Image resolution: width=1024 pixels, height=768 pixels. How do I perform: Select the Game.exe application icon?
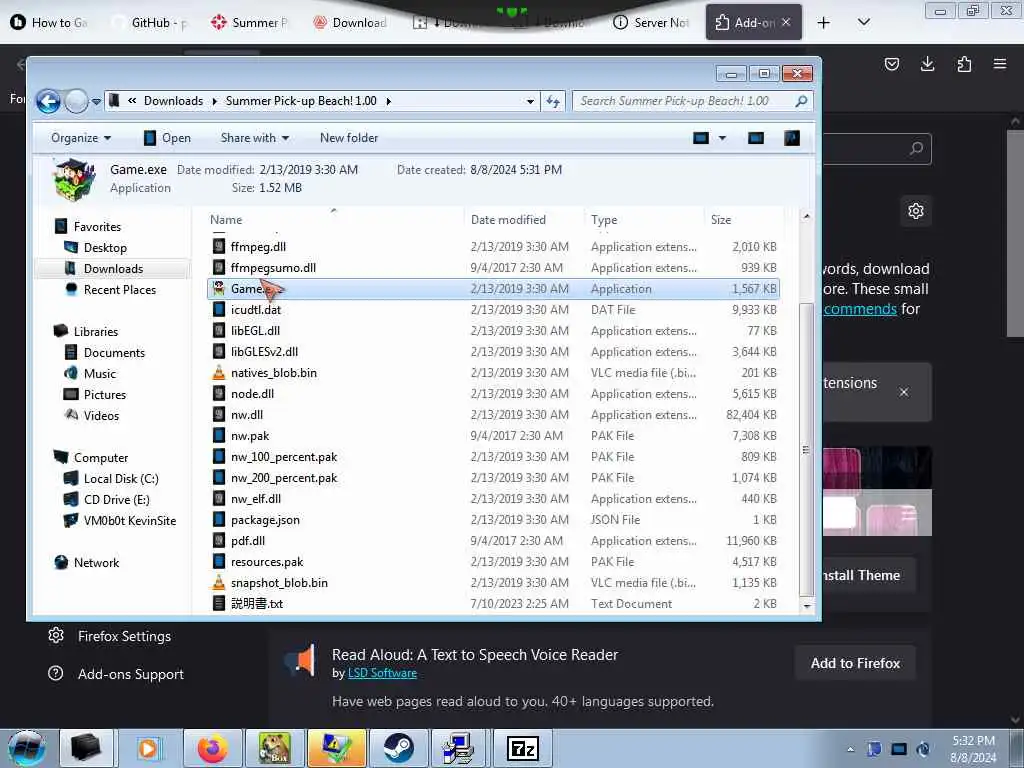click(x=219, y=289)
